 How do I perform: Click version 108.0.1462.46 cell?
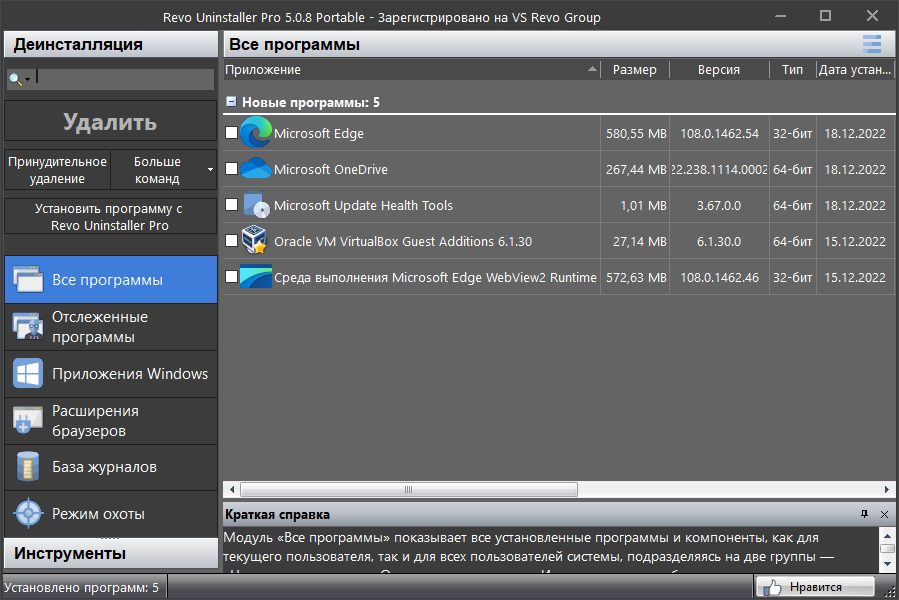click(x=720, y=278)
